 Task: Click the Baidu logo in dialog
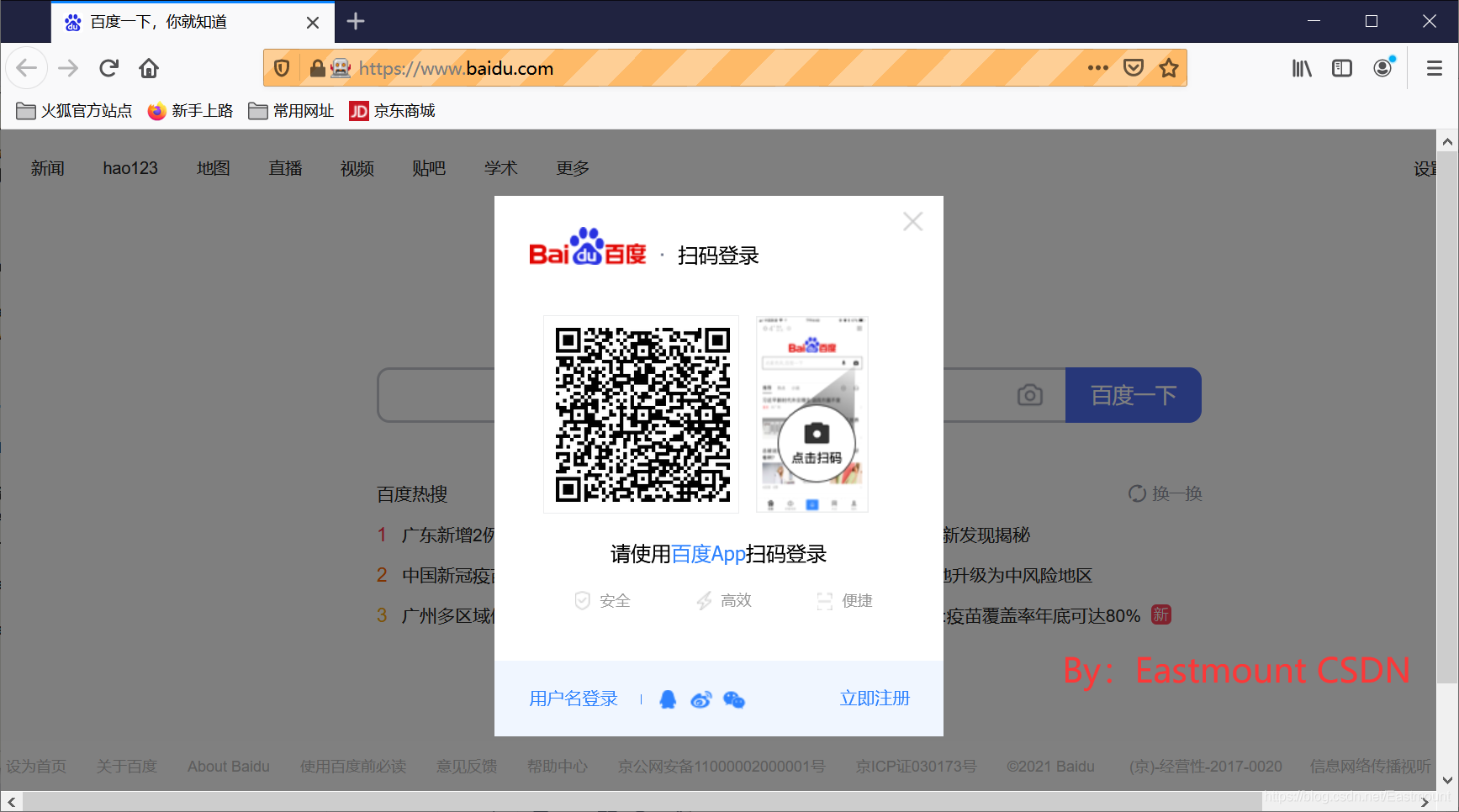(x=588, y=246)
